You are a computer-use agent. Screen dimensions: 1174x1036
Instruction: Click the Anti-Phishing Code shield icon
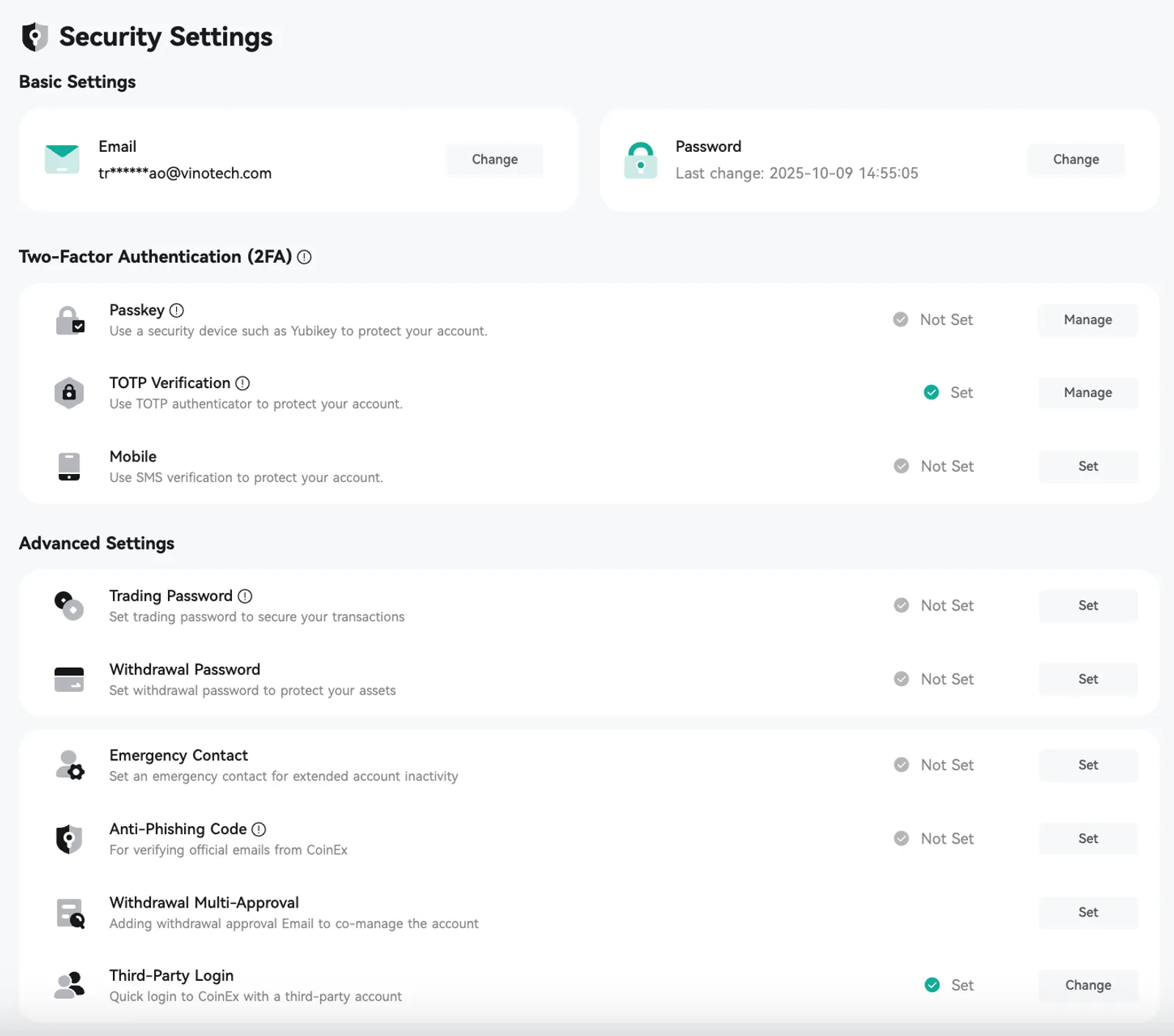point(69,839)
